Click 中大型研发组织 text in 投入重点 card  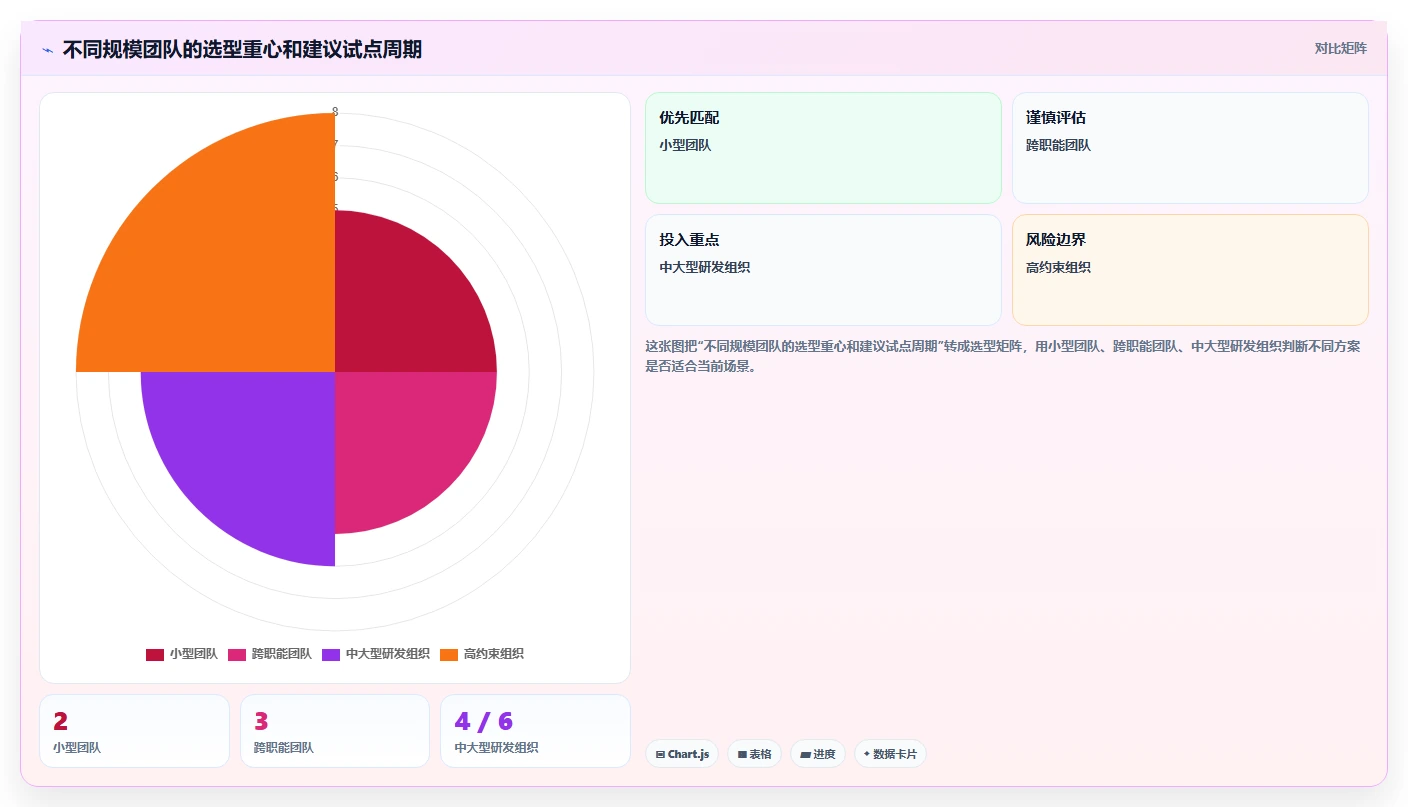click(x=705, y=267)
